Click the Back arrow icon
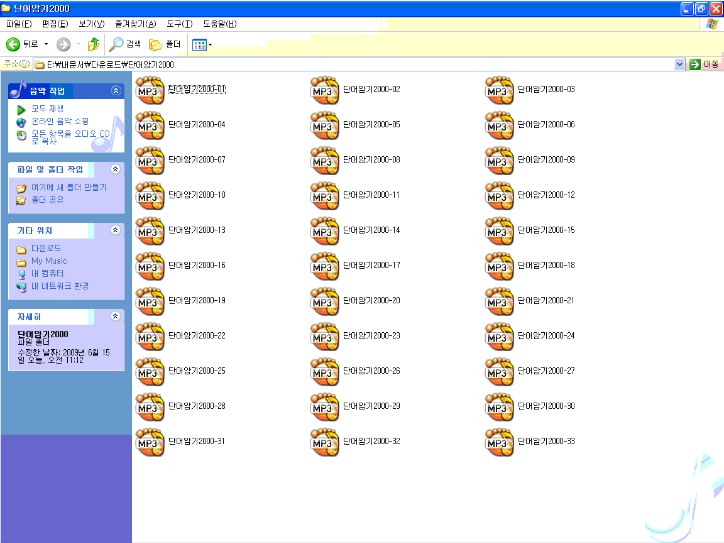This screenshot has height=543, width=724. click(13, 44)
